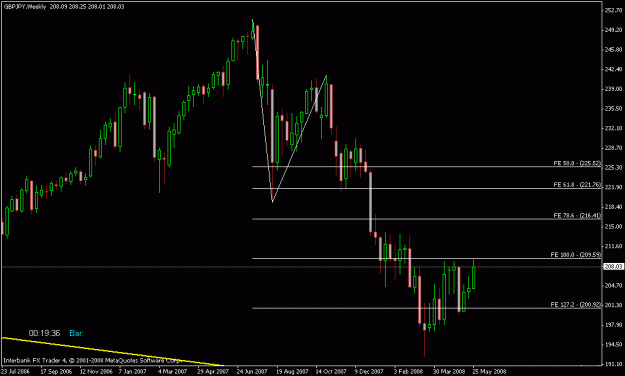
Task: Click the 17 Sep 2006 date label
Action: click(x=56, y=371)
